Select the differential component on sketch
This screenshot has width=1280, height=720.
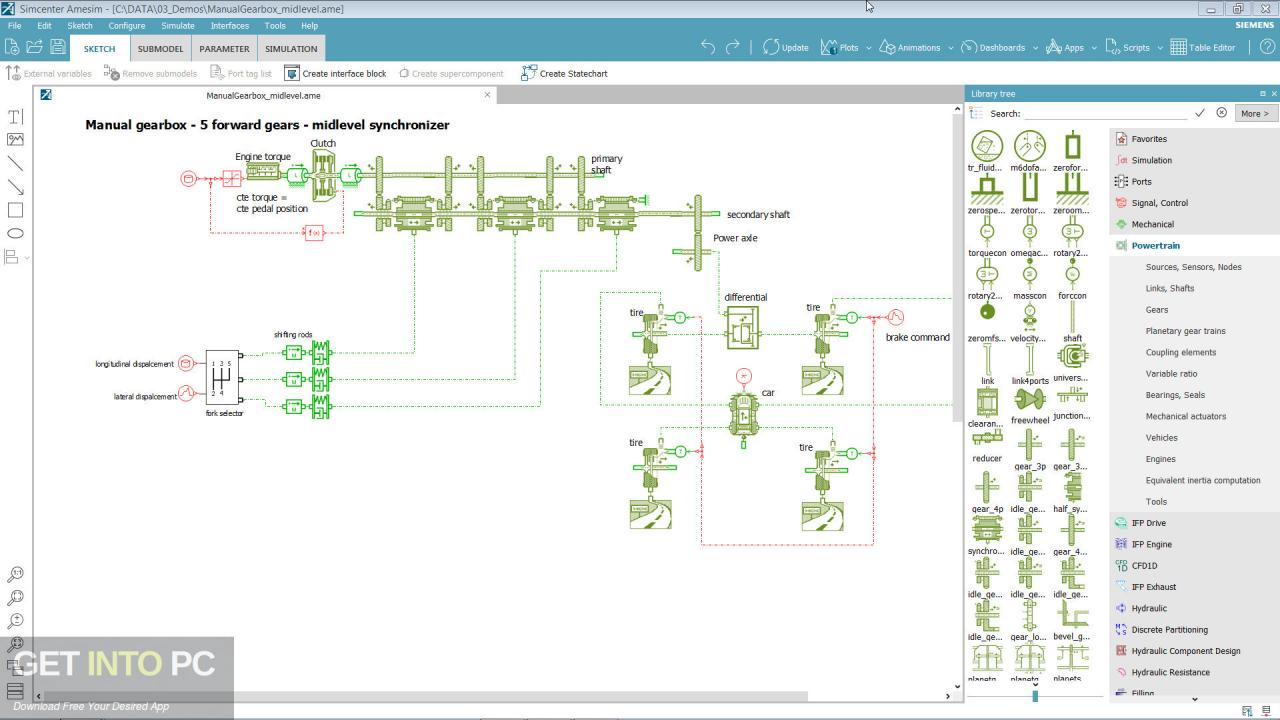pyautogui.click(x=742, y=326)
